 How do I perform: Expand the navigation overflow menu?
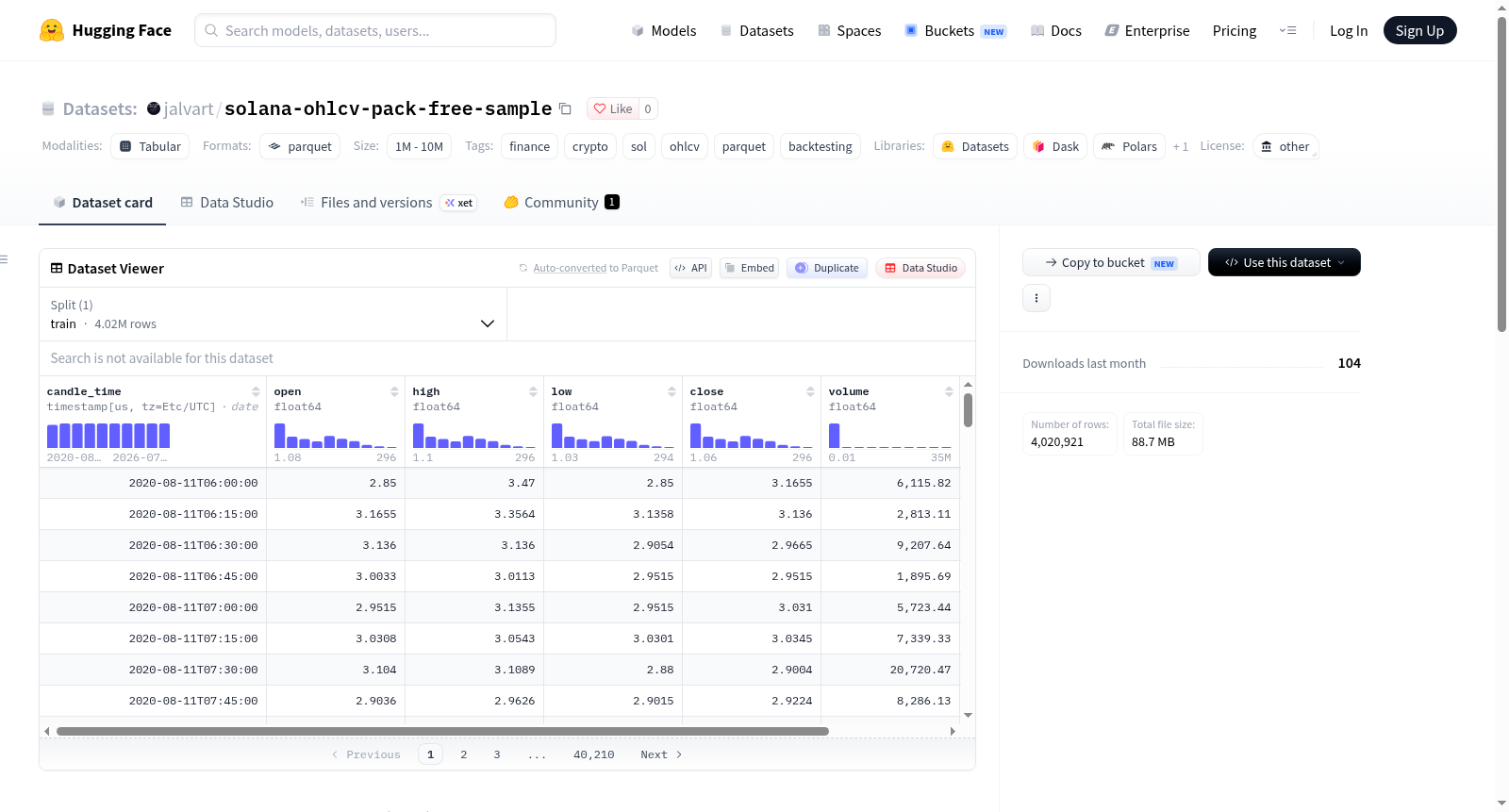pos(1287,30)
